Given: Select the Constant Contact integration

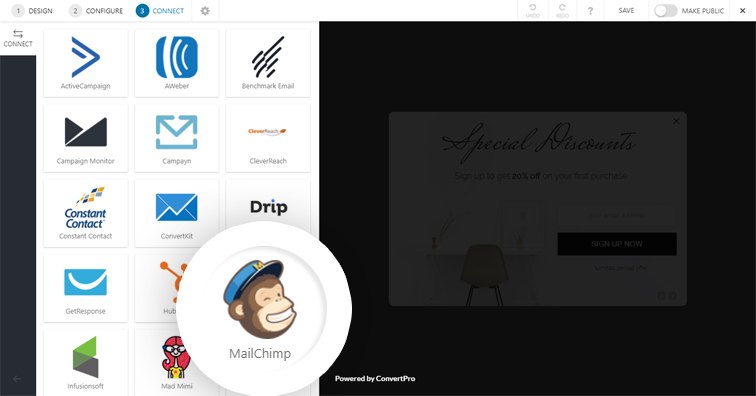Looking at the screenshot, I should 85,213.
